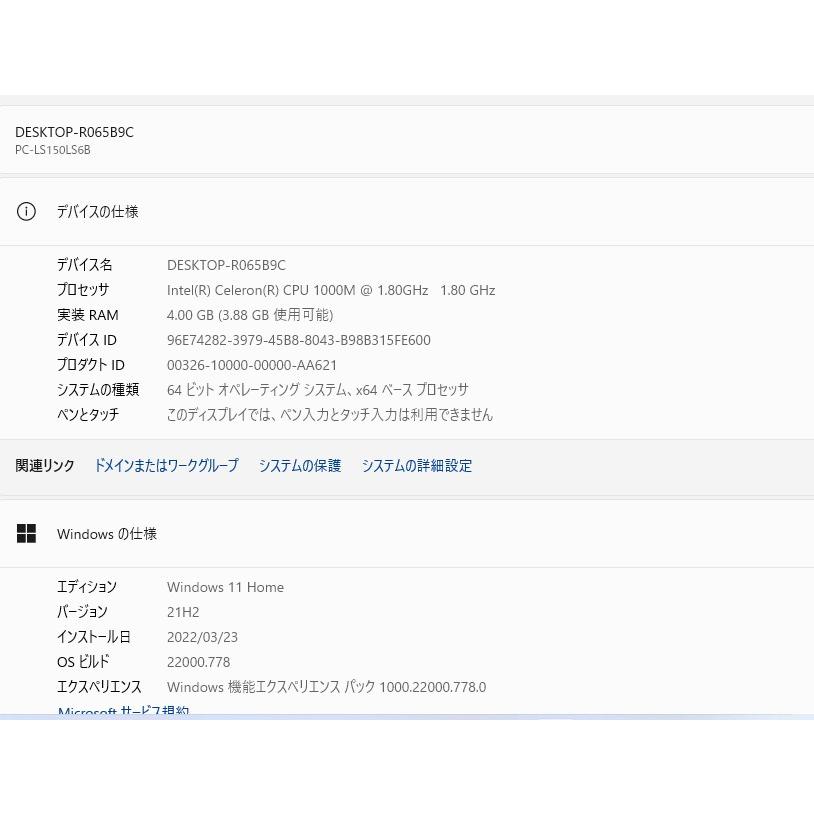Select device ID 96E74282-3979-45B8-8043-B98B315FE600
Screen dimensions: 814x814
[x=299, y=340]
